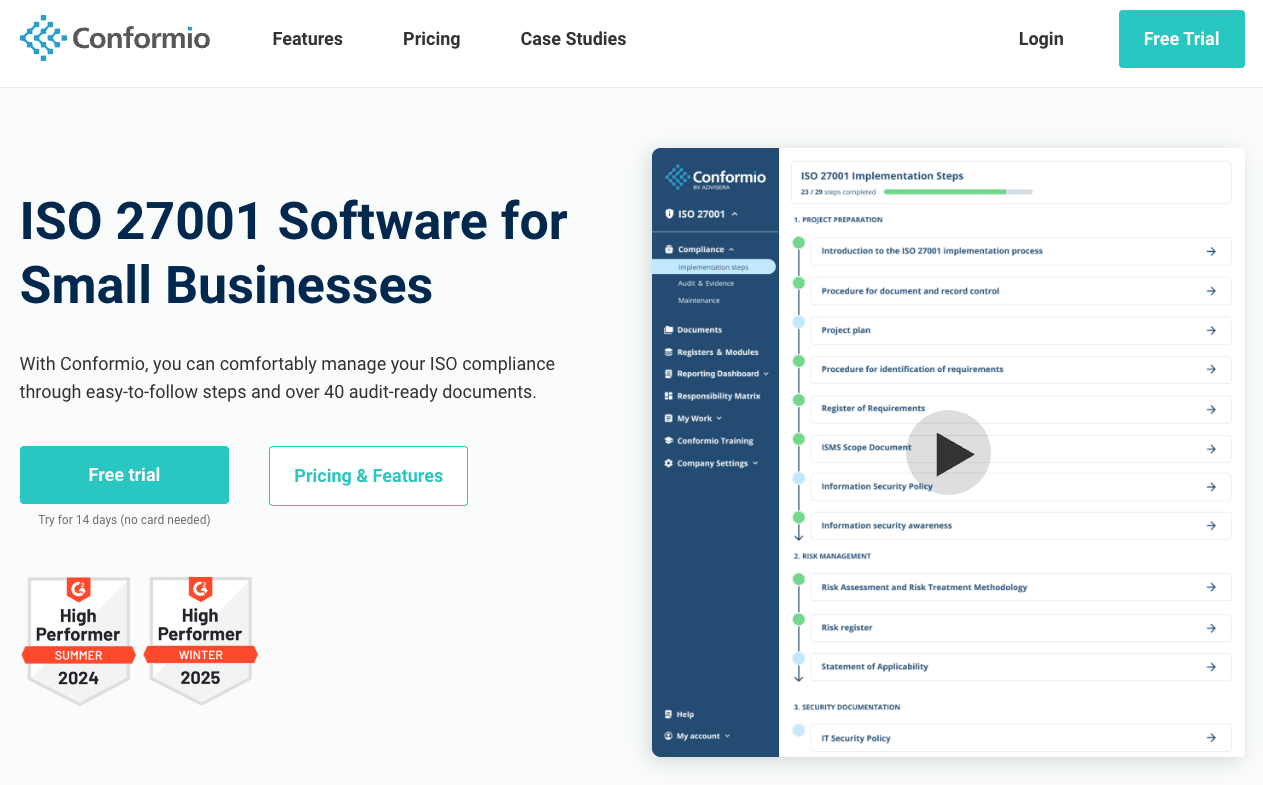This screenshot has width=1263, height=785.
Task: Click the Conformio logo in the header
Action: (x=115, y=38)
